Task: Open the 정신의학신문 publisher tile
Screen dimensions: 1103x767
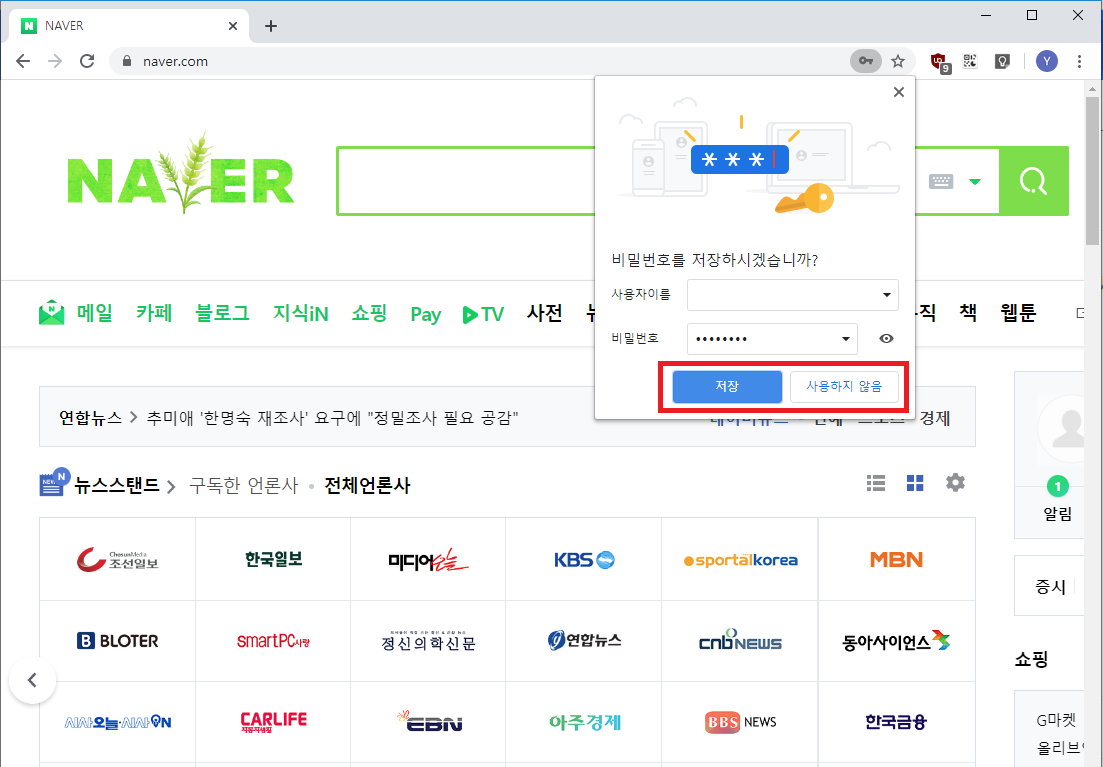Action: coord(428,641)
